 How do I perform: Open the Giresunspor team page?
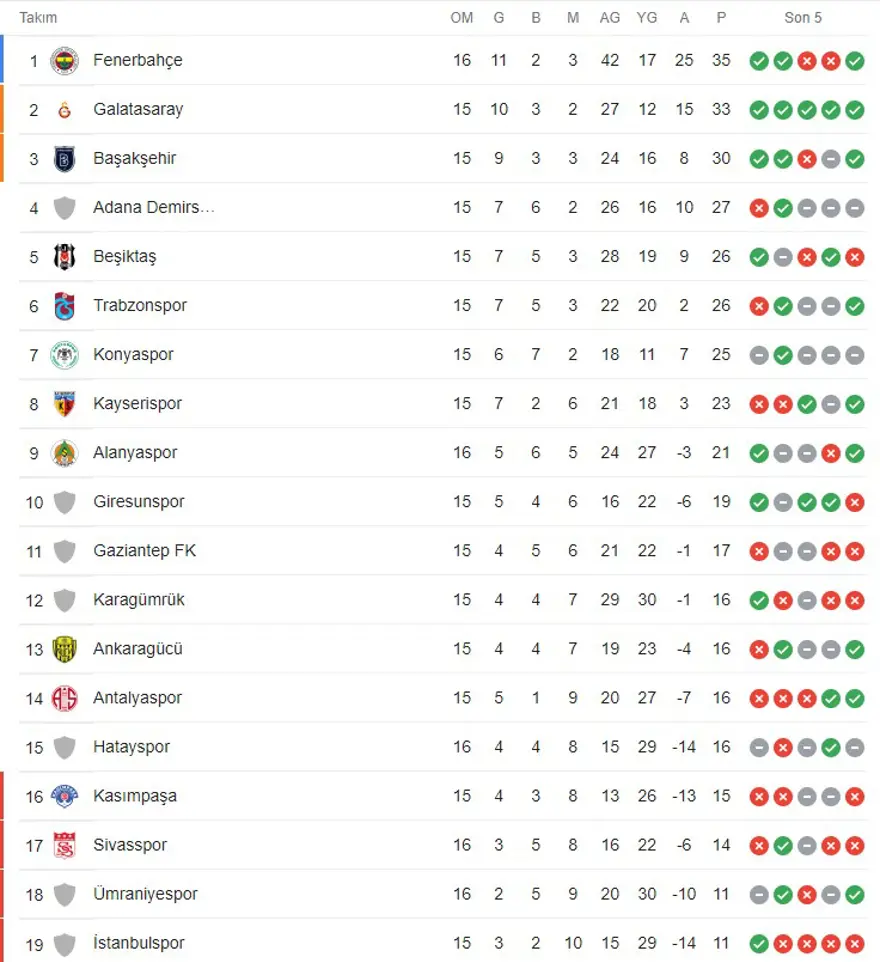coord(139,501)
